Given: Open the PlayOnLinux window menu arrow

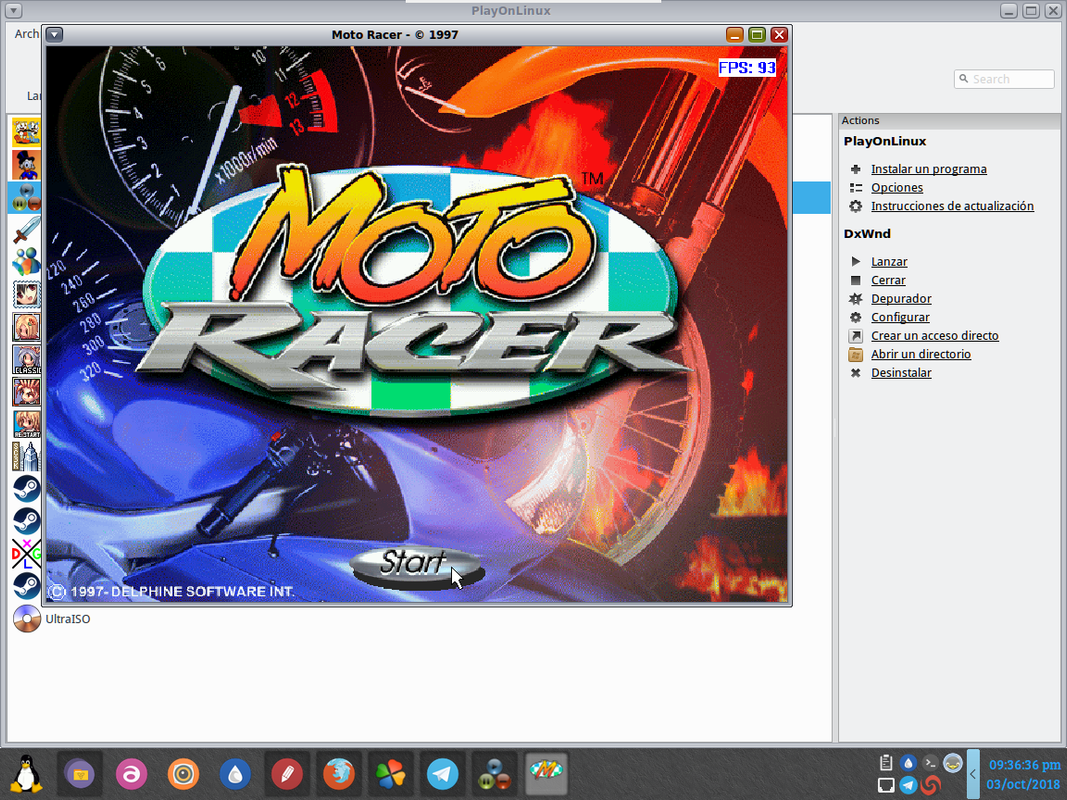Looking at the screenshot, I should [x=13, y=10].
